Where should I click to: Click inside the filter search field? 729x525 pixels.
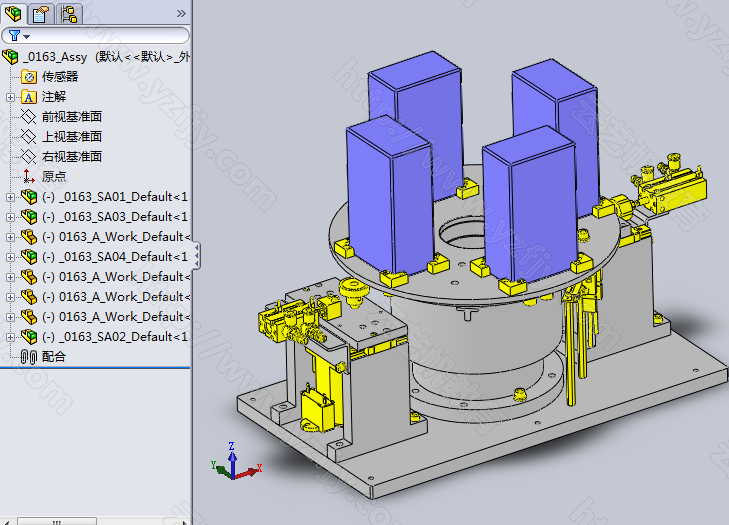tap(96, 36)
